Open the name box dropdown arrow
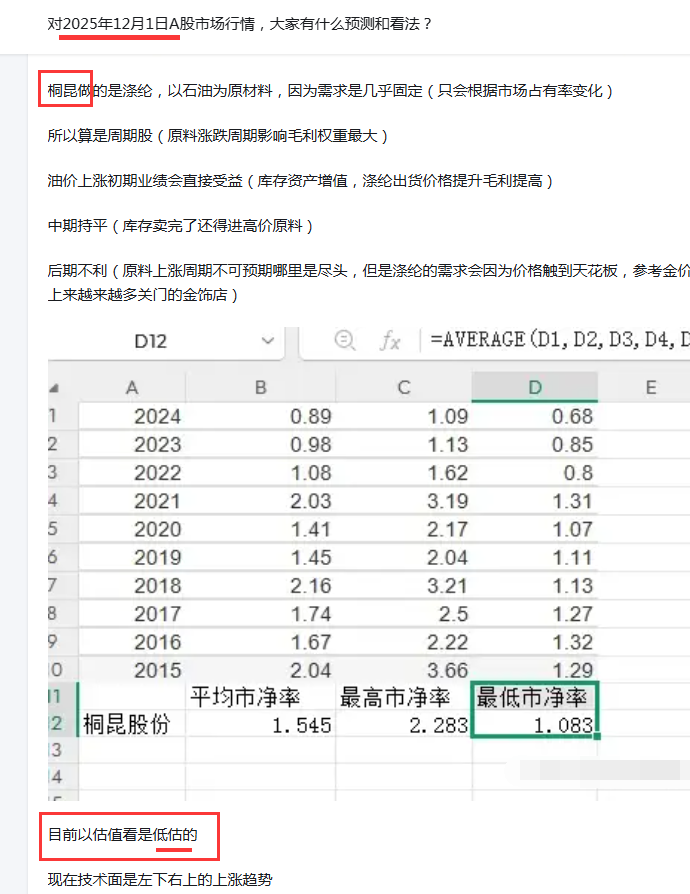 (267, 341)
